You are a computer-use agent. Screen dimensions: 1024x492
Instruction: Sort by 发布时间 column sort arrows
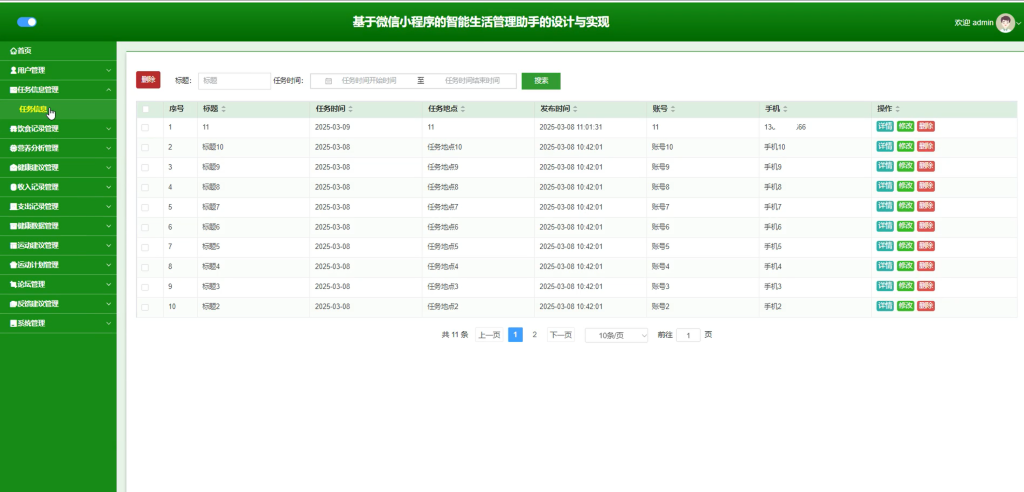pos(575,109)
